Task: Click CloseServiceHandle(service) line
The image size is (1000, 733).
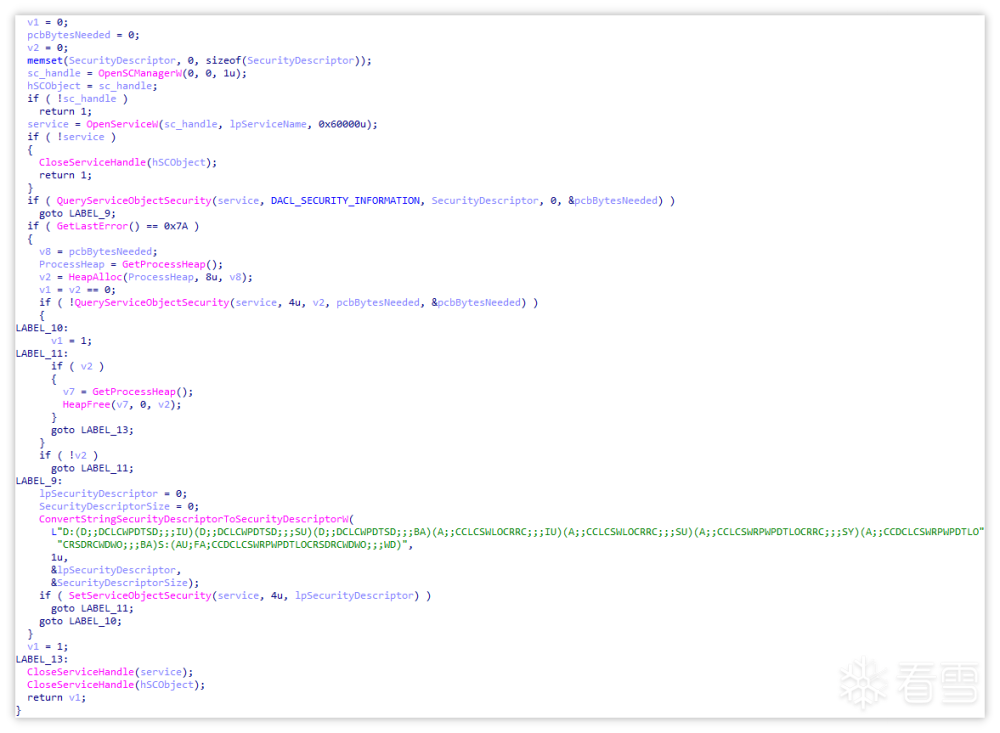Action: click(110, 672)
